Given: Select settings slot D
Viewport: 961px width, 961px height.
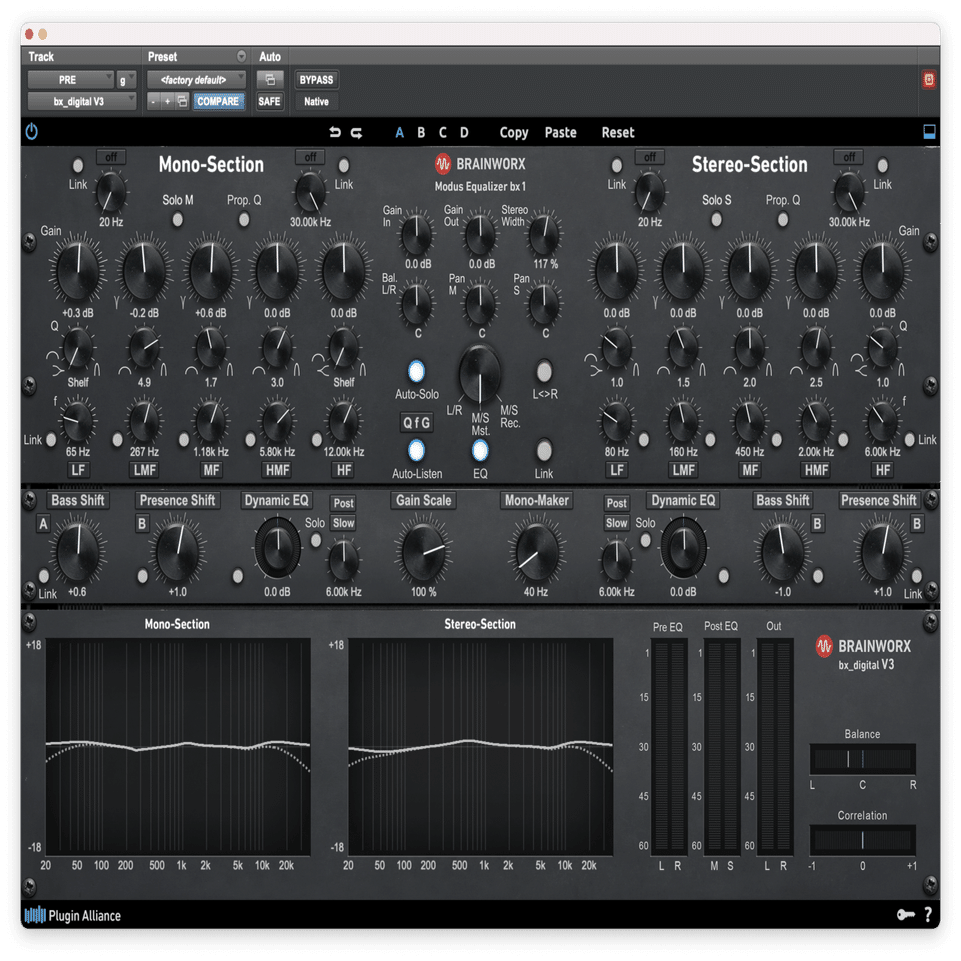Looking at the screenshot, I should pyautogui.click(x=464, y=132).
